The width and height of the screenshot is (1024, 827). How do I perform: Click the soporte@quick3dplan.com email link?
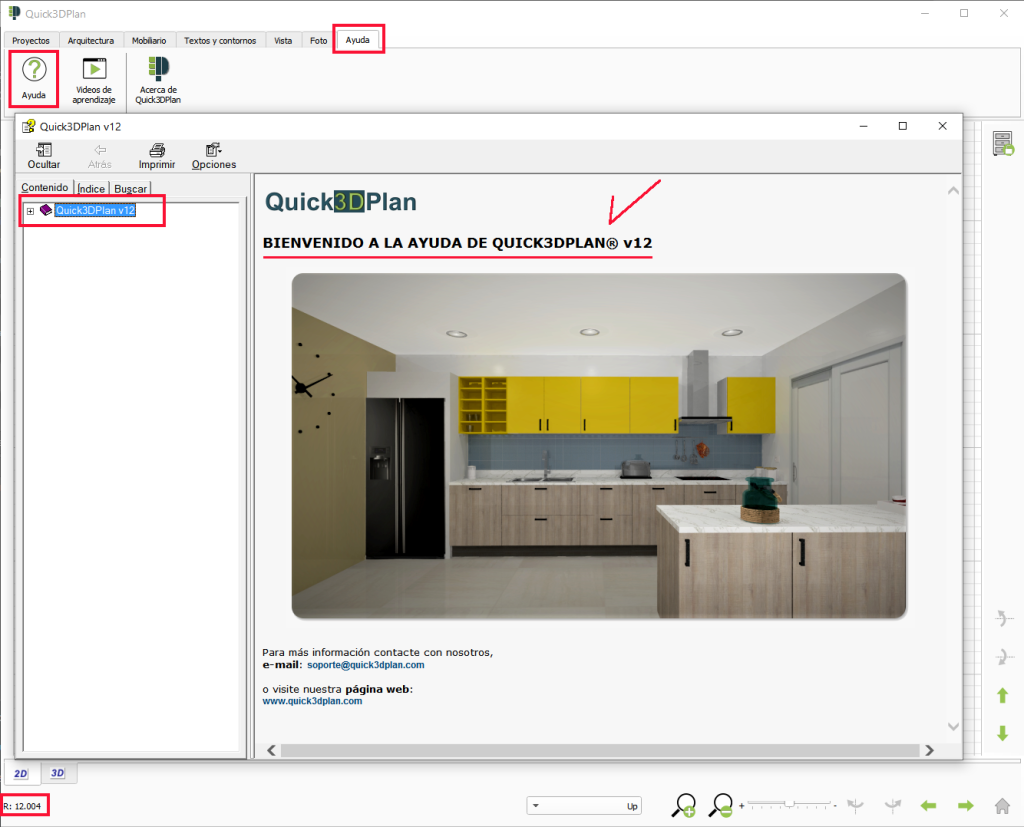pos(366,665)
